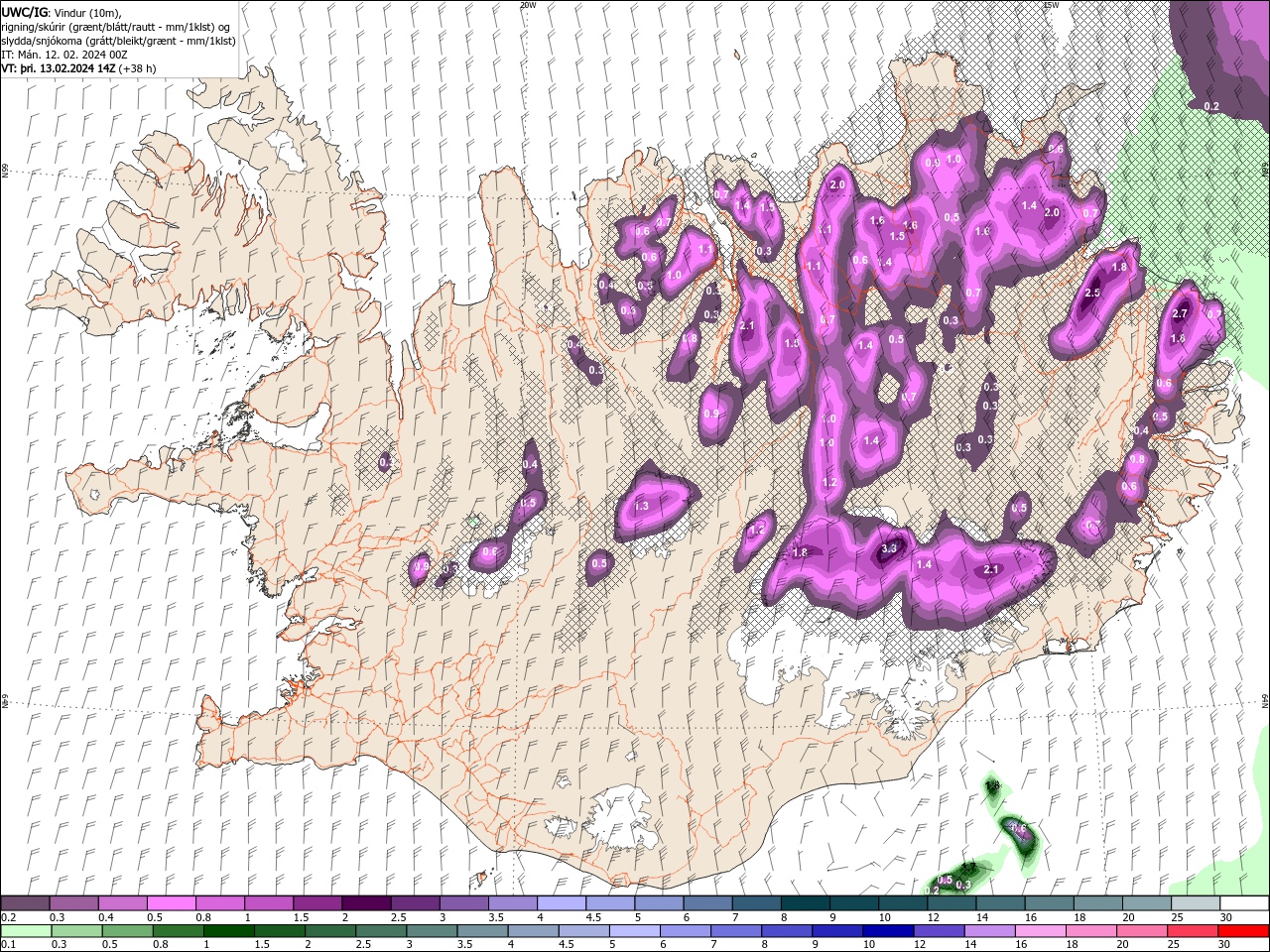Select bottom legend swatch between 1 and 1.5

(227, 931)
